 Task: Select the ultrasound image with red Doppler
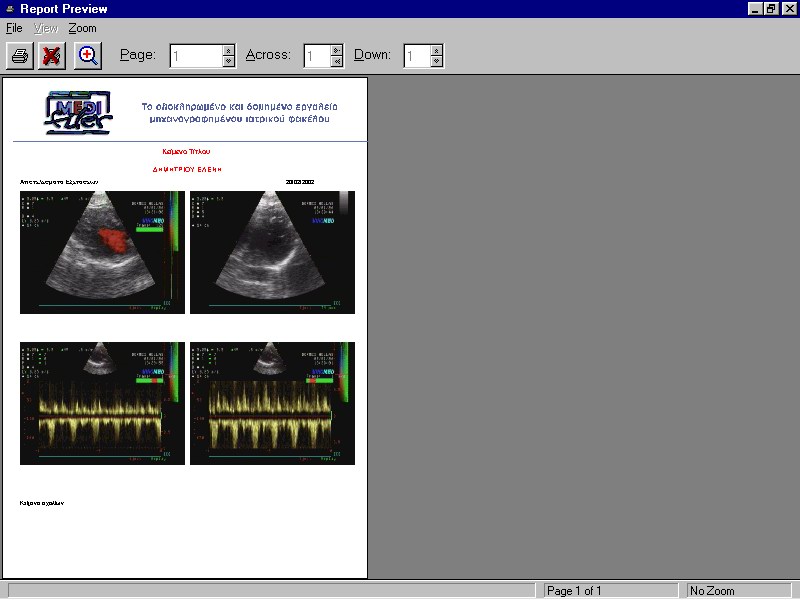tap(102, 253)
